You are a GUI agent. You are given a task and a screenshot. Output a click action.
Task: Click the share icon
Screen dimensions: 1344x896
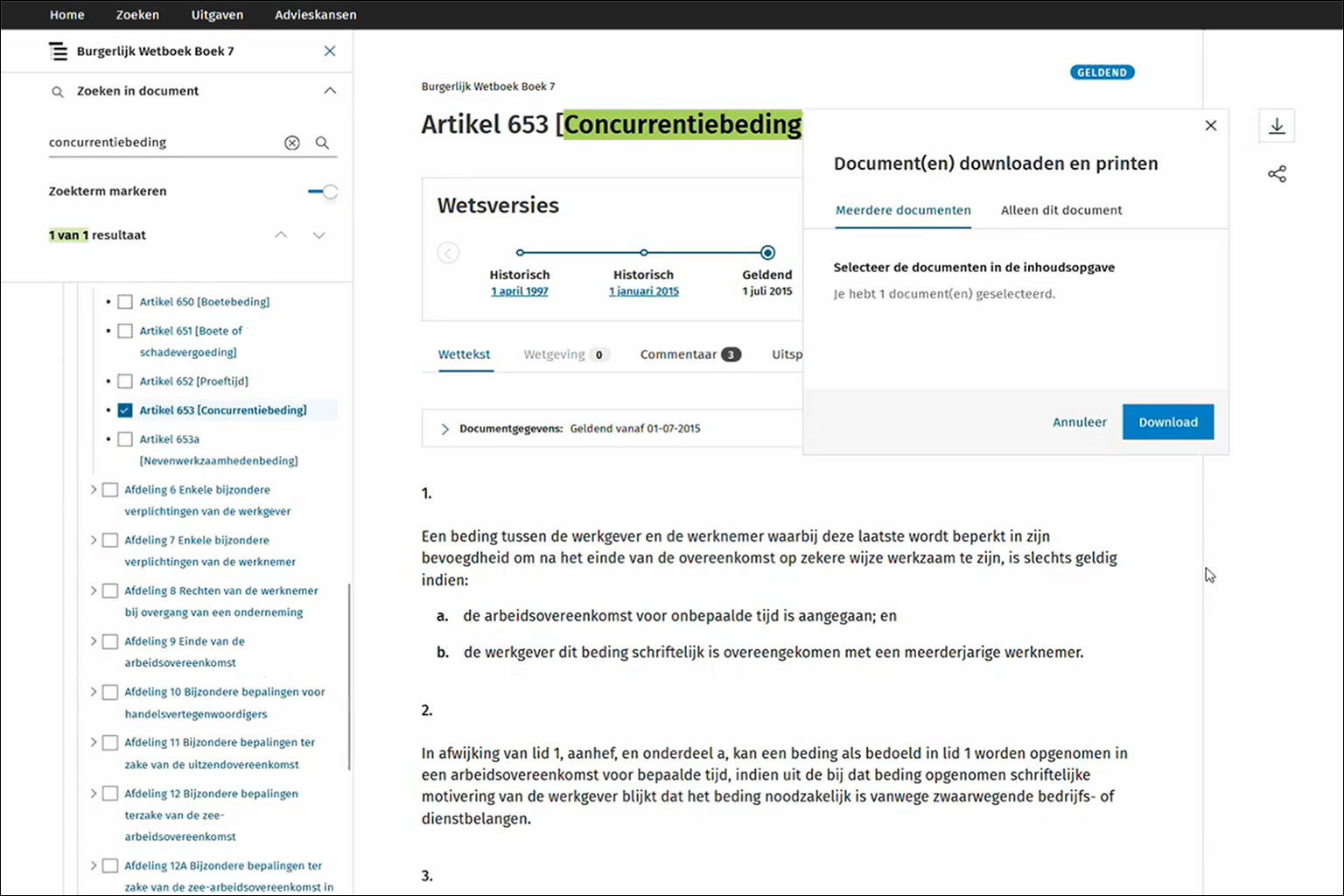(1277, 174)
